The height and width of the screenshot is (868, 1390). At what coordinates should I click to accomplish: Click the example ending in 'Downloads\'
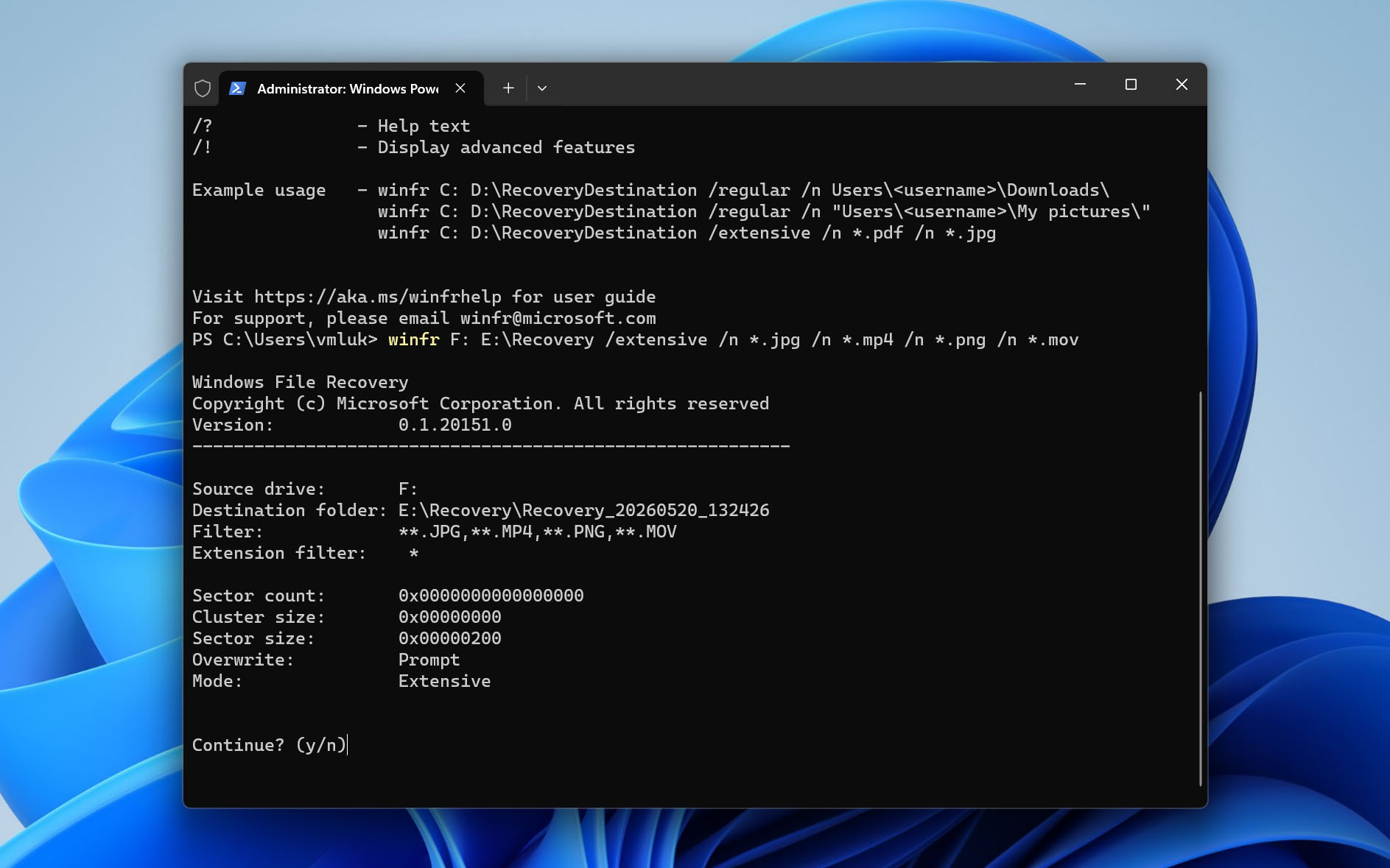tap(743, 190)
